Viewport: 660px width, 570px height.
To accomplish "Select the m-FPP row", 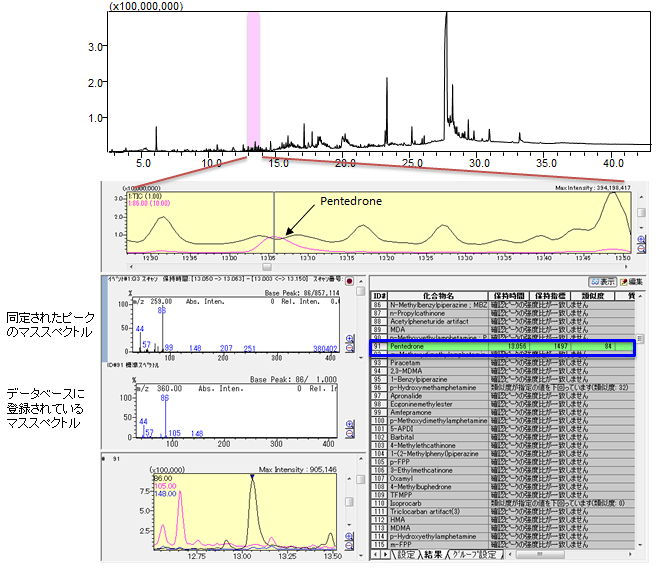I will (503, 545).
